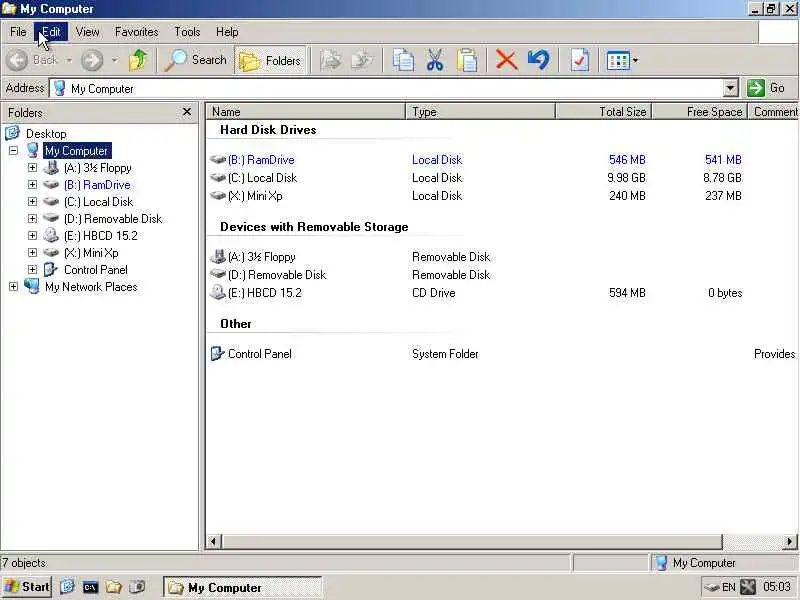Select Desktop in the folder tree
This screenshot has height=600, width=800.
46,134
